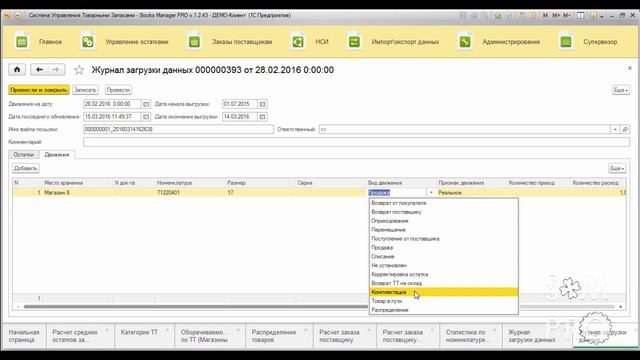640x360 pixels.
Task: Click the 71220401 номенклатура cell
Action: pos(190,192)
